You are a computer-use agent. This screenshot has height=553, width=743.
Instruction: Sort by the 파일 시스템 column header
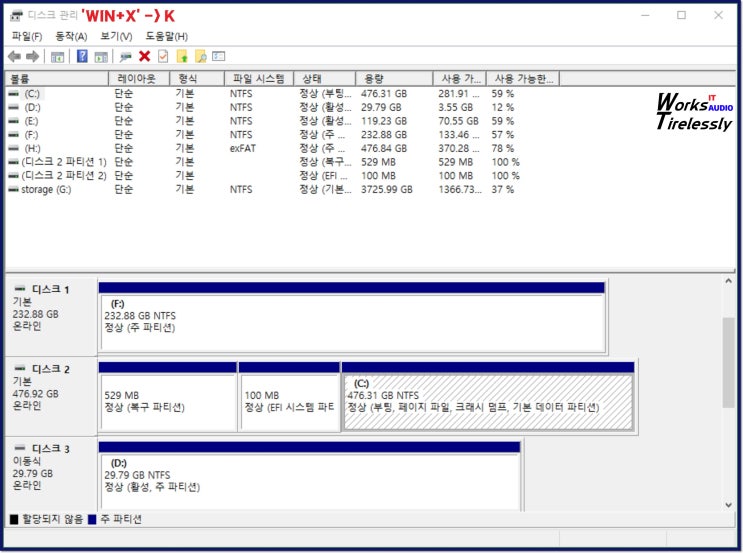(x=259, y=79)
